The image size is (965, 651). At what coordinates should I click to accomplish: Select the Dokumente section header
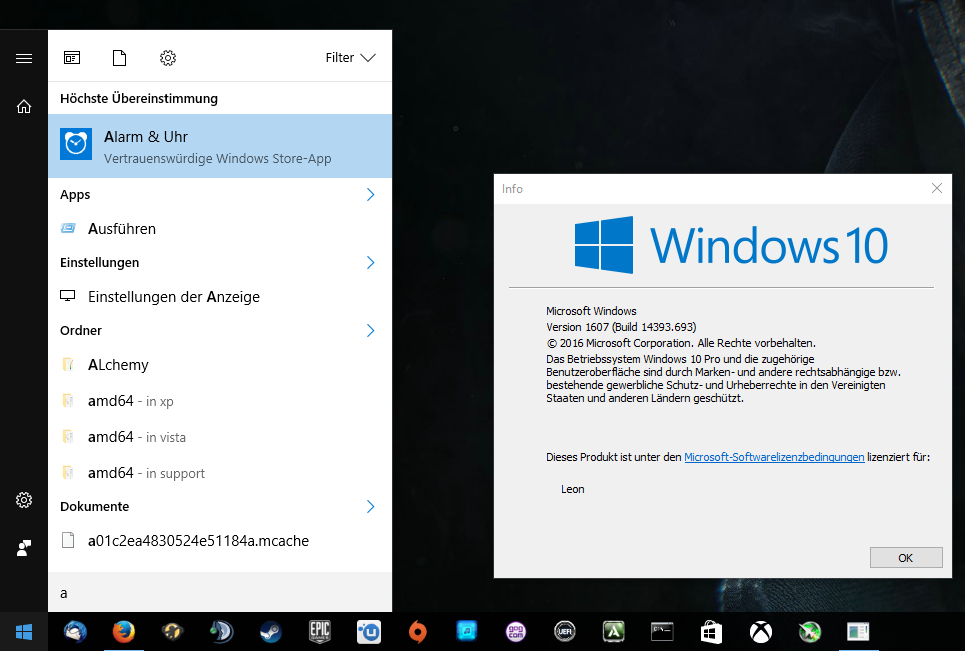click(x=95, y=506)
